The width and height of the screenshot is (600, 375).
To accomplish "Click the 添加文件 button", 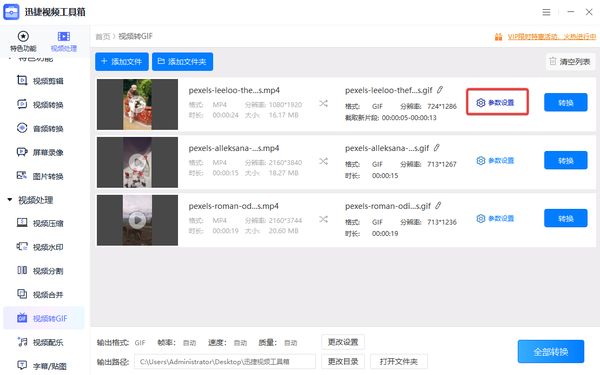I will (122, 62).
